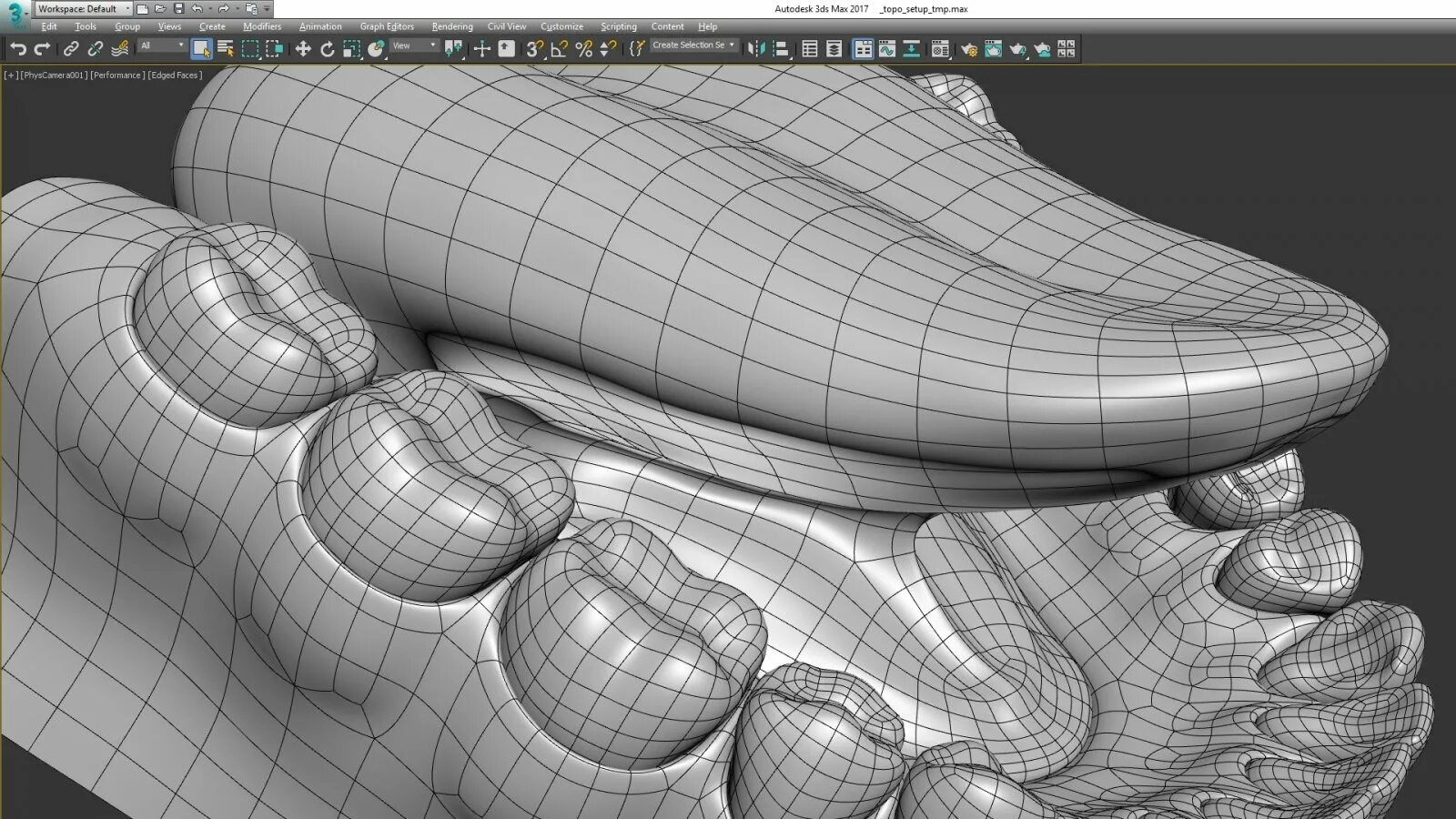Click the Use Pivot Point Center icon
Image resolution: width=1456 pixels, height=819 pixels.
click(453, 49)
